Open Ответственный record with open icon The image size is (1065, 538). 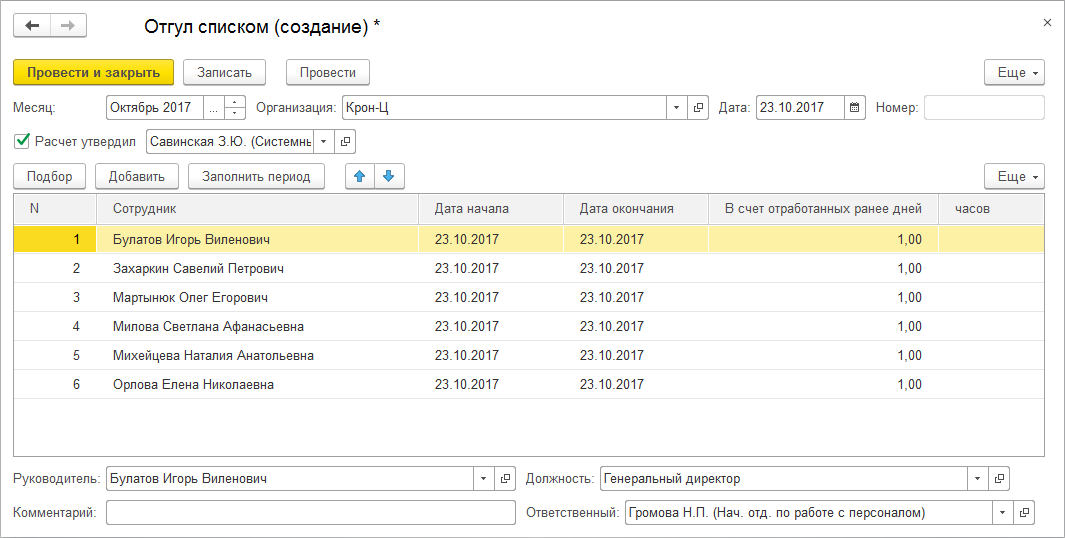pyautogui.click(x=1023, y=513)
